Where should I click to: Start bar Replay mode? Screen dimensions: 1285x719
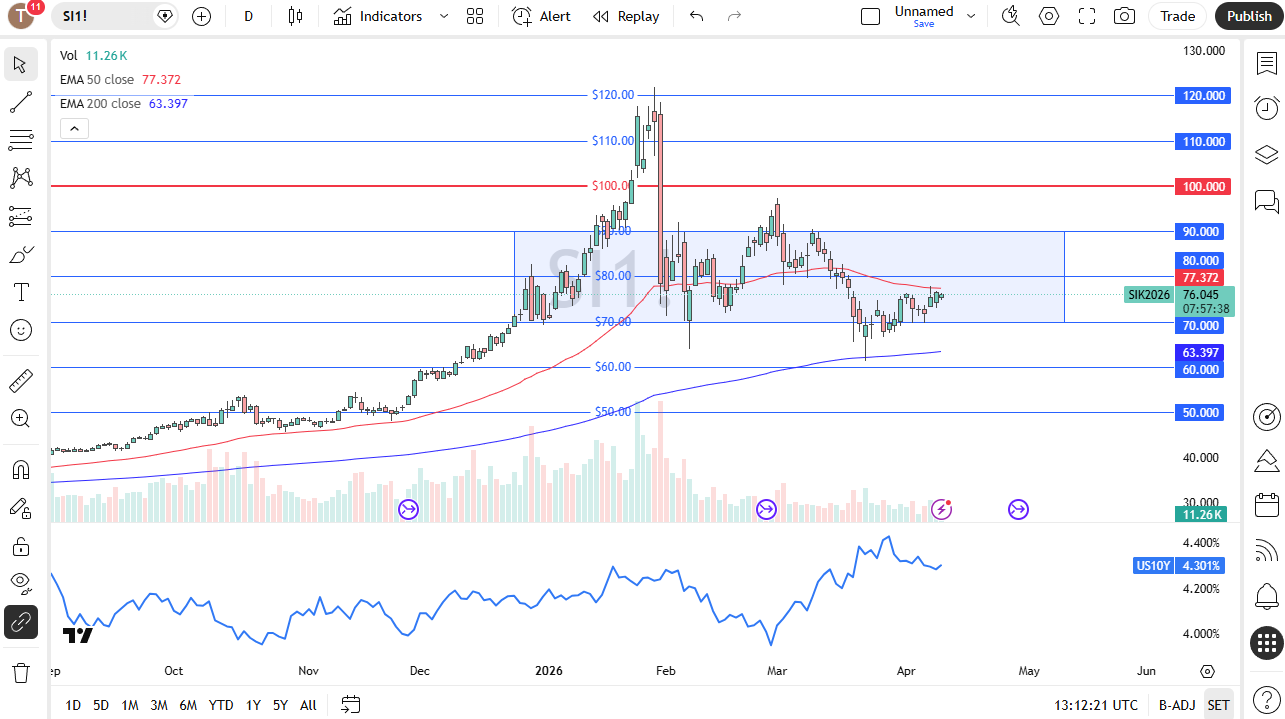[x=626, y=16]
